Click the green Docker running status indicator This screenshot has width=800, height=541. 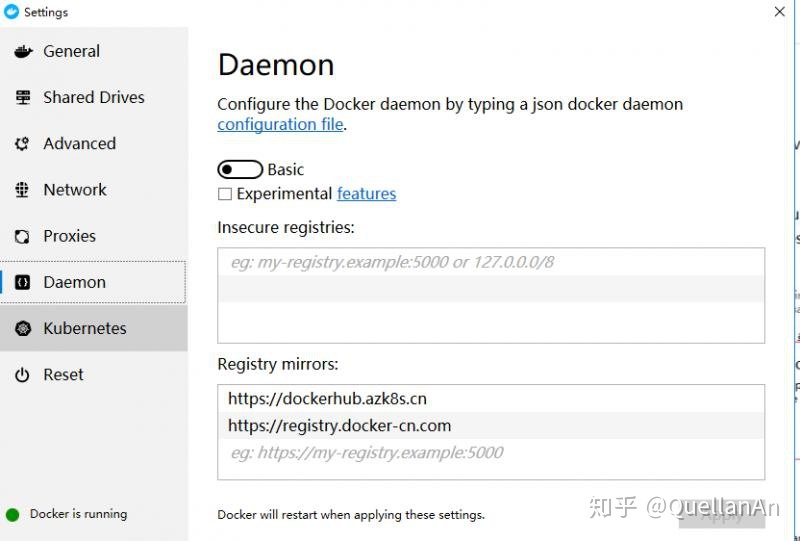pyautogui.click(x=13, y=514)
